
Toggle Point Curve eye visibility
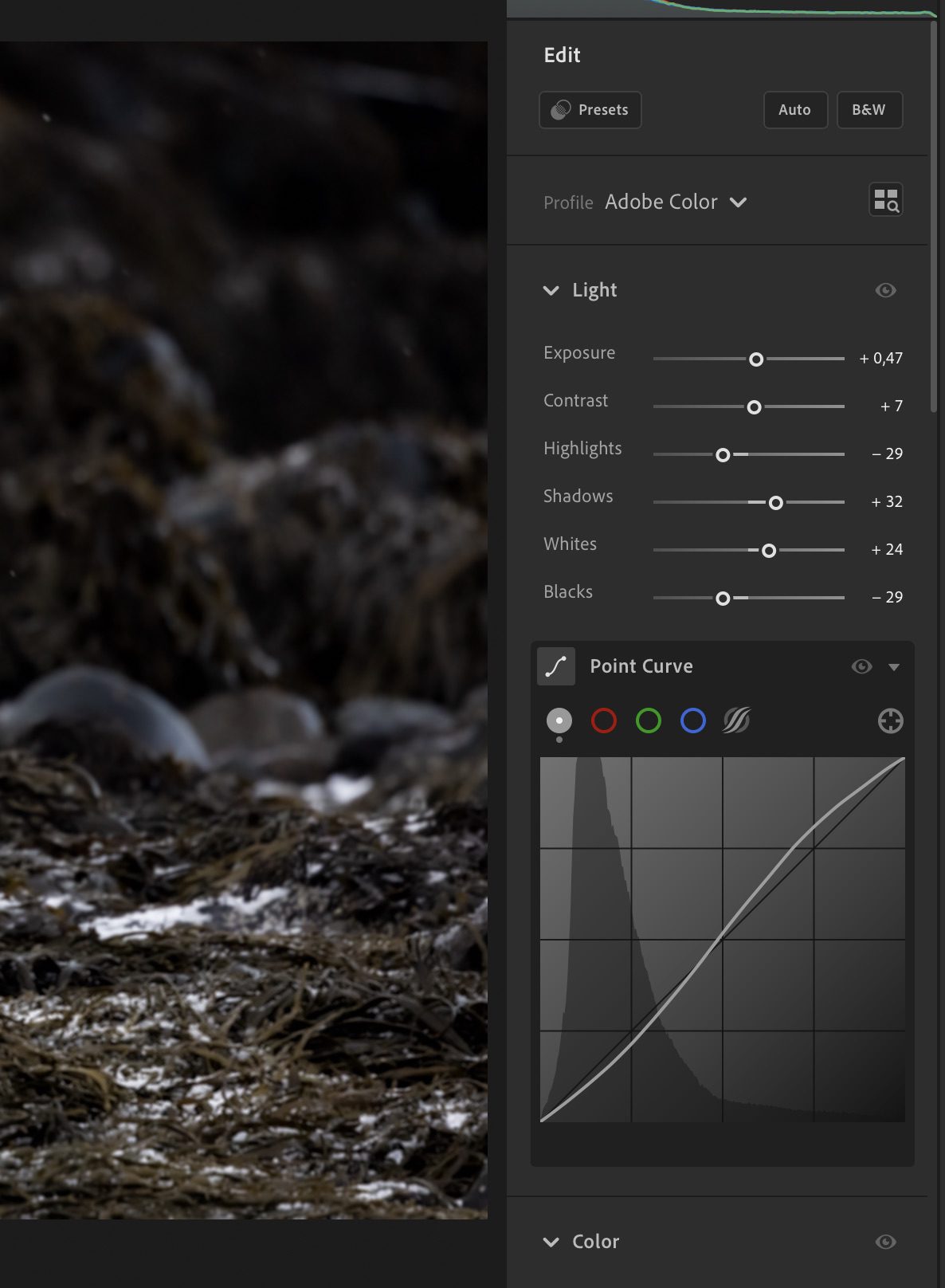861,666
